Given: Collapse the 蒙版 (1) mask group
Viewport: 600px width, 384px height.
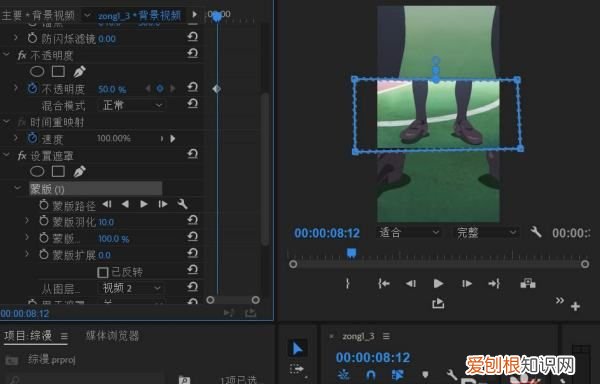Looking at the screenshot, I should (17, 188).
